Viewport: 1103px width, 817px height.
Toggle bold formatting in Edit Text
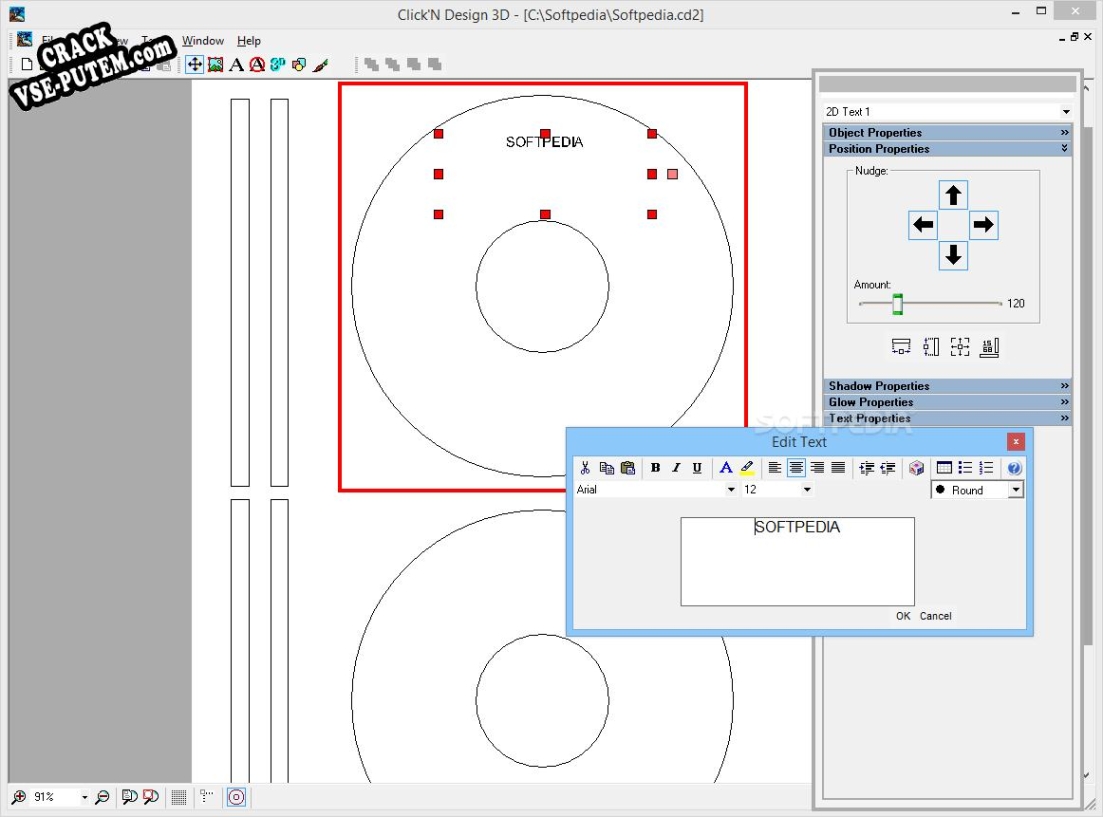coord(655,468)
